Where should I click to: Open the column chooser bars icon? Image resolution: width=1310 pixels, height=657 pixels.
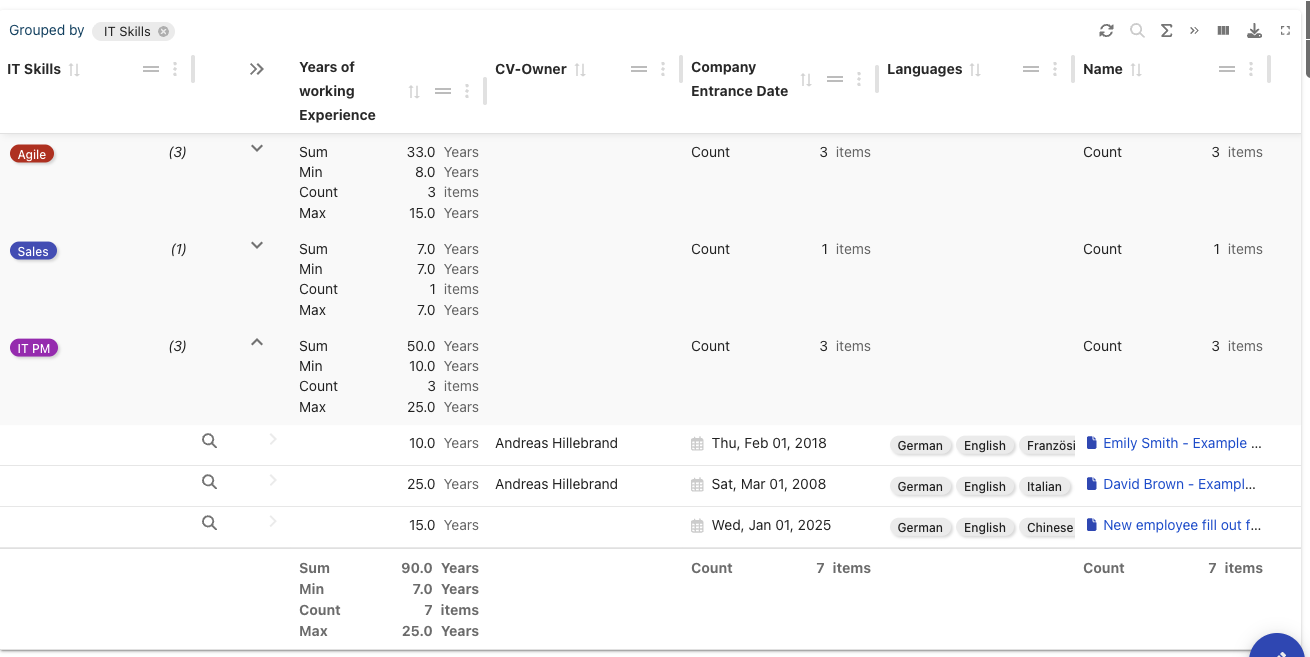[x=1223, y=31]
